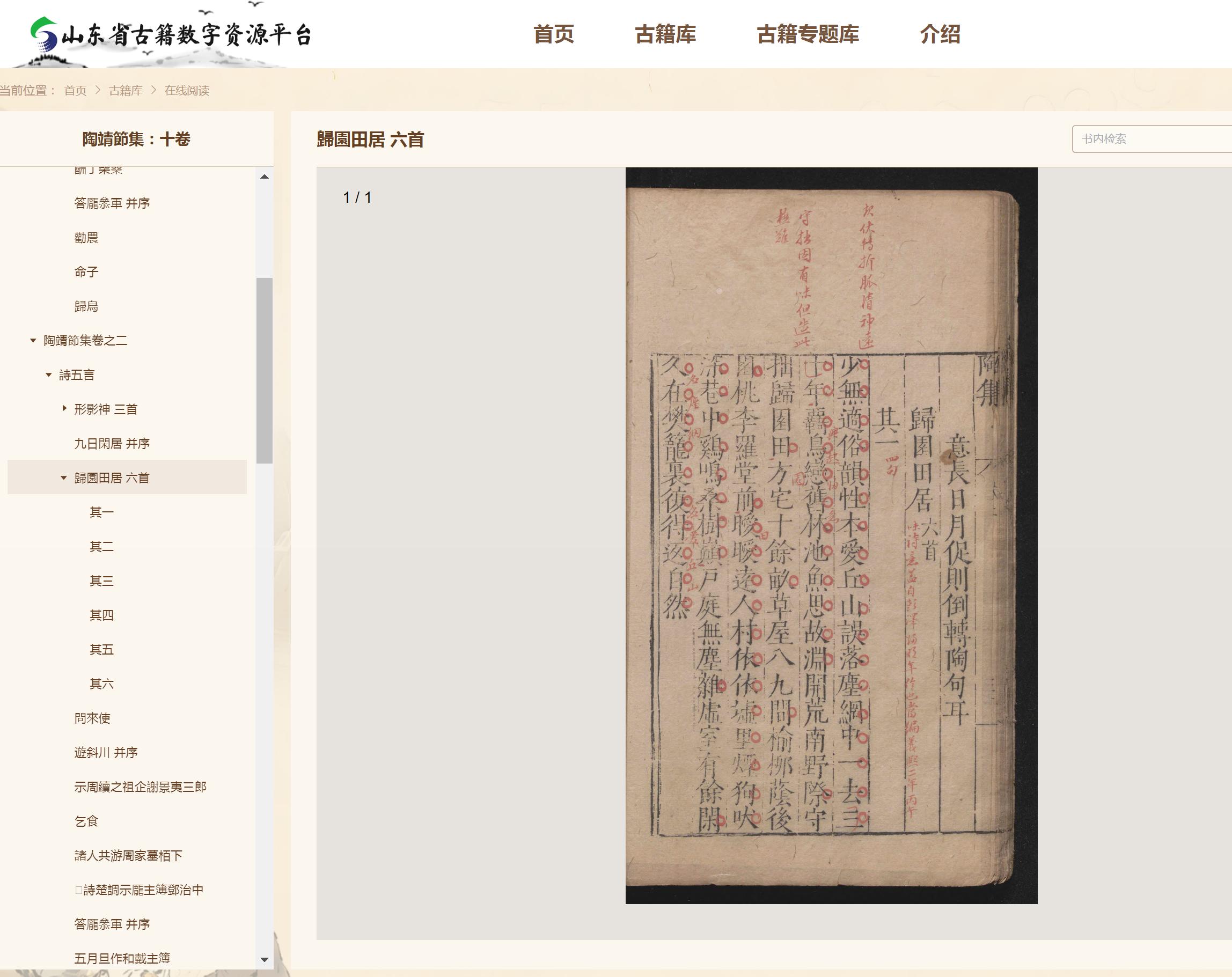Open 諸人共游周家墓栢下 entry
This screenshot has height=977, width=1232.
pyautogui.click(x=128, y=855)
